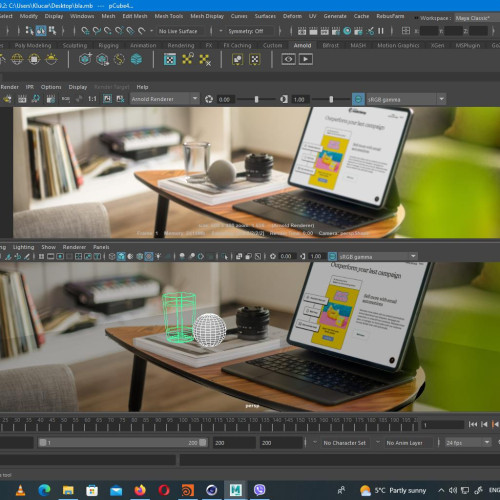Open VLC from the Windows taskbar
This screenshot has height=500, width=500.
(21, 490)
